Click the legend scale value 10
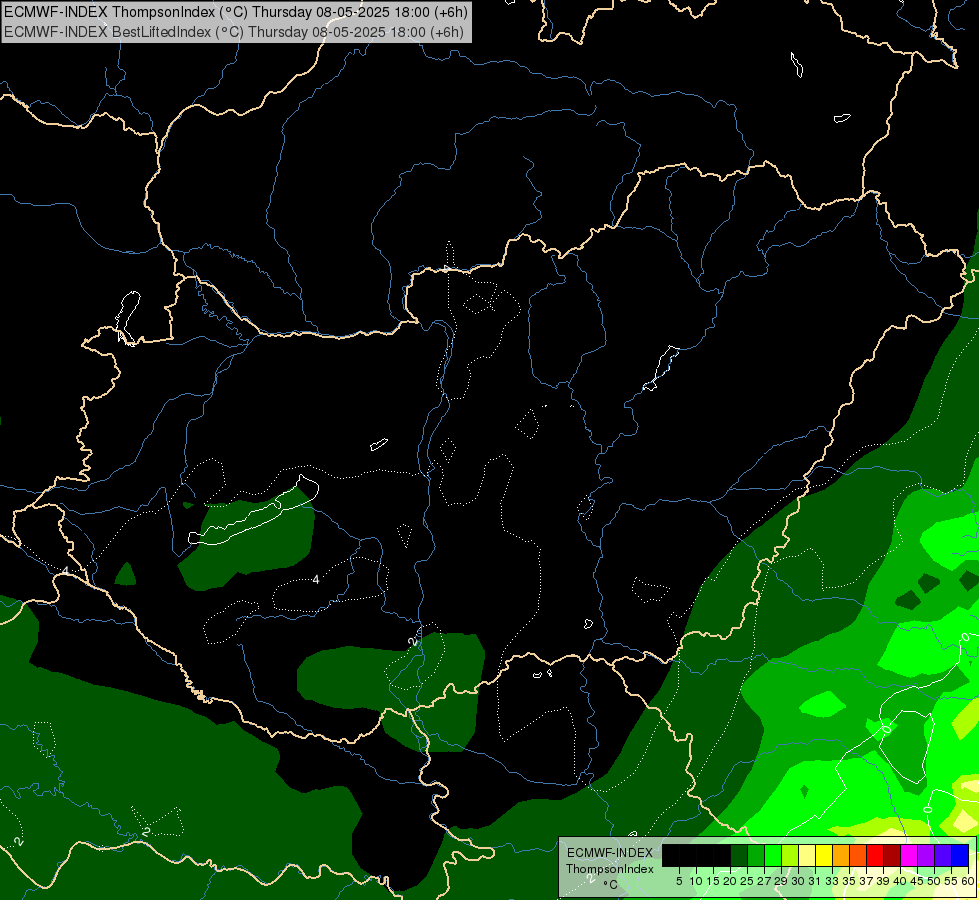 (696, 881)
